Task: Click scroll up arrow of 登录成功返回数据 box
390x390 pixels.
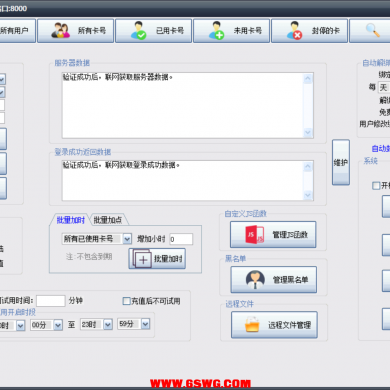Action: point(308,167)
